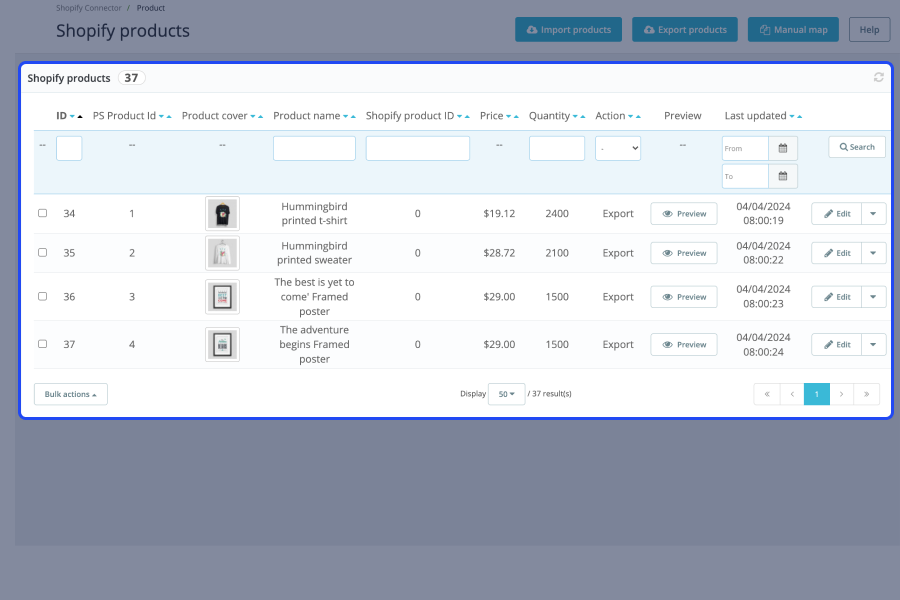Focus the ID filter field
900x600 pixels.
(69, 148)
